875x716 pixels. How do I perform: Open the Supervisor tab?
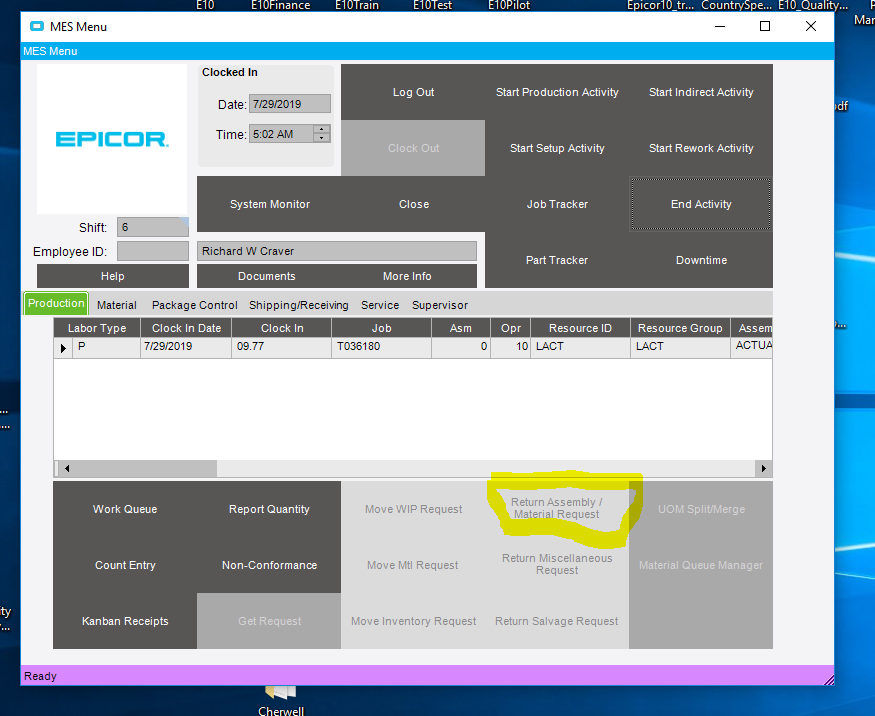440,305
